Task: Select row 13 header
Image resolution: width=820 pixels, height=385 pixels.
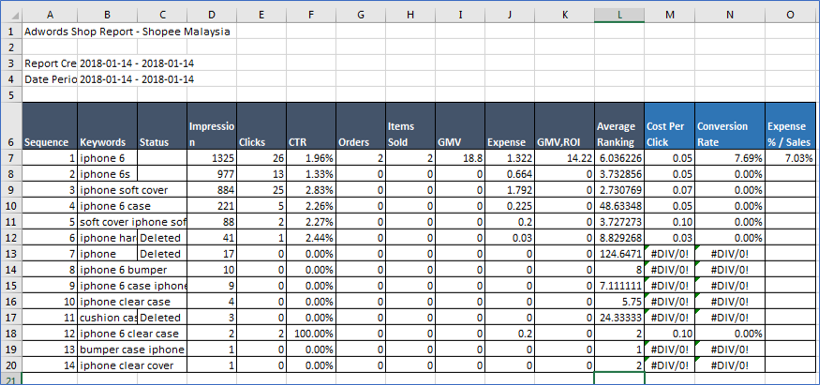Action: tap(11, 254)
